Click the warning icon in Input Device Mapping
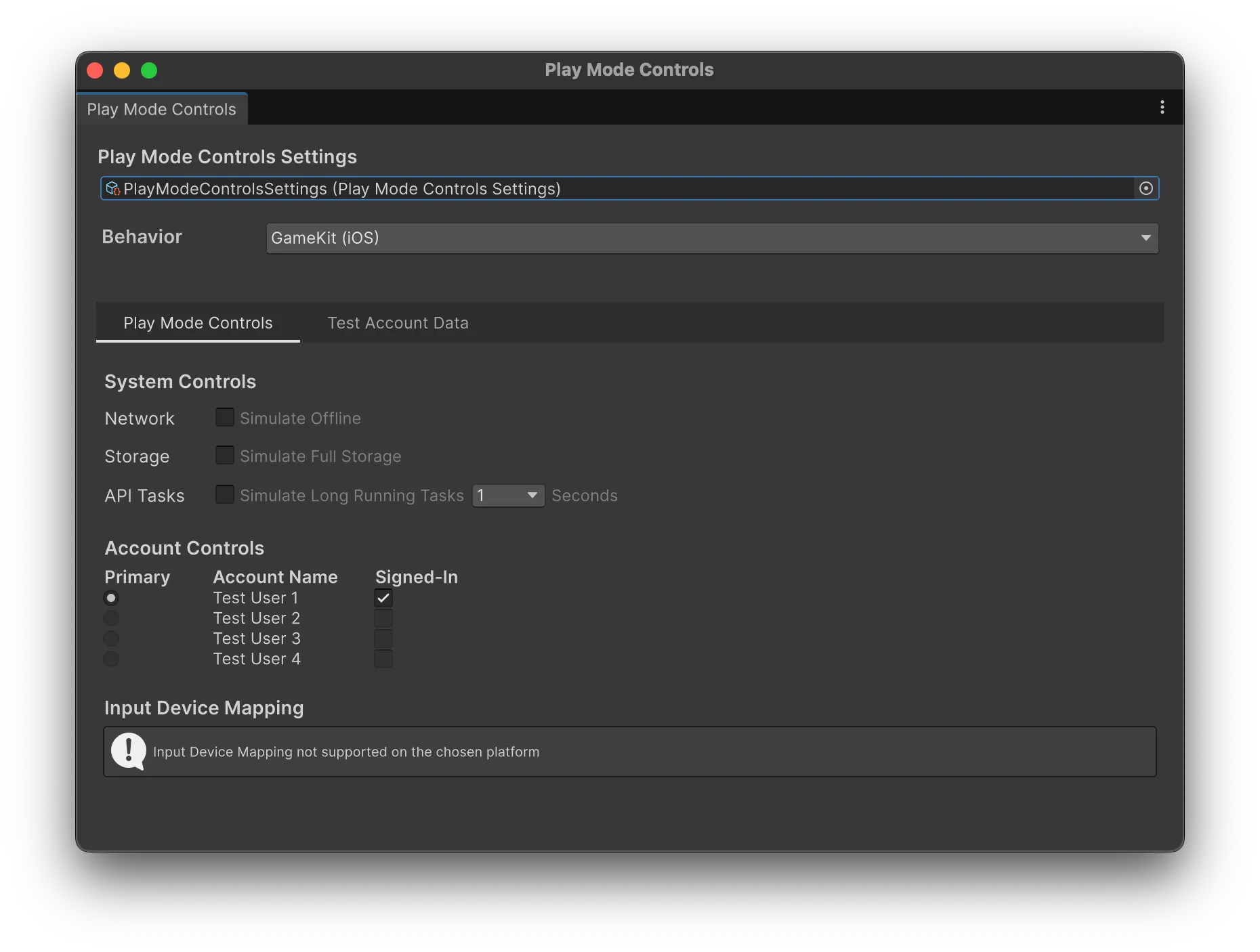1260x952 pixels. [x=128, y=752]
